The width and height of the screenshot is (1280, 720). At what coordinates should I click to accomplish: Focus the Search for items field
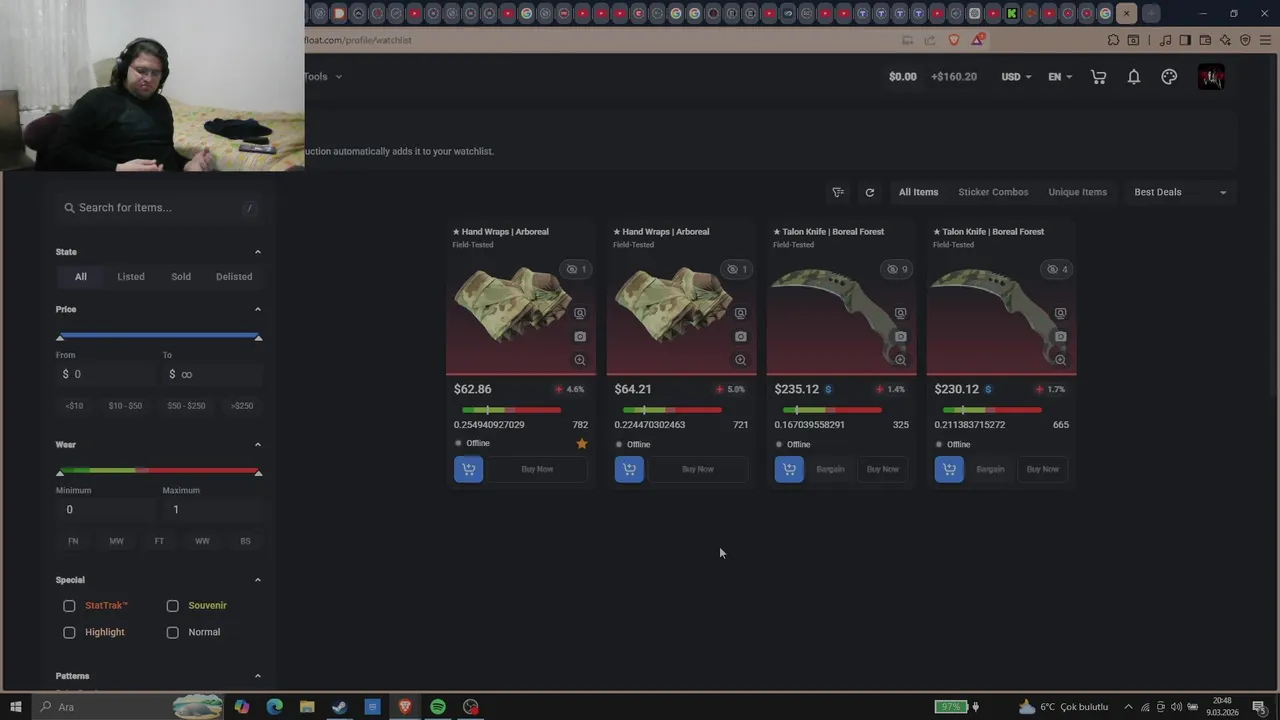point(159,208)
